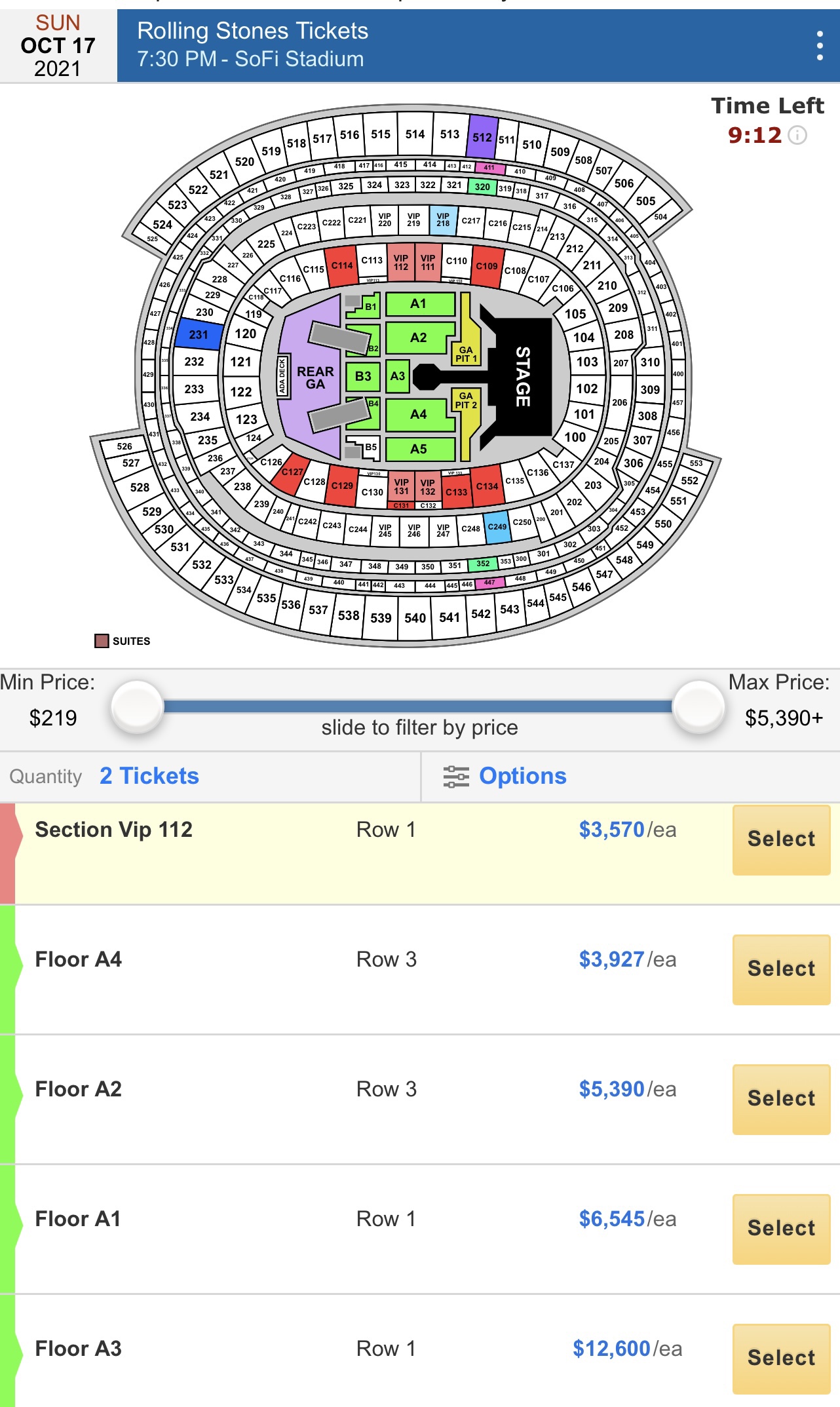This screenshot has height=1407, width=840.
Task: Select VIP 218 section on the map
Action: 443,220
